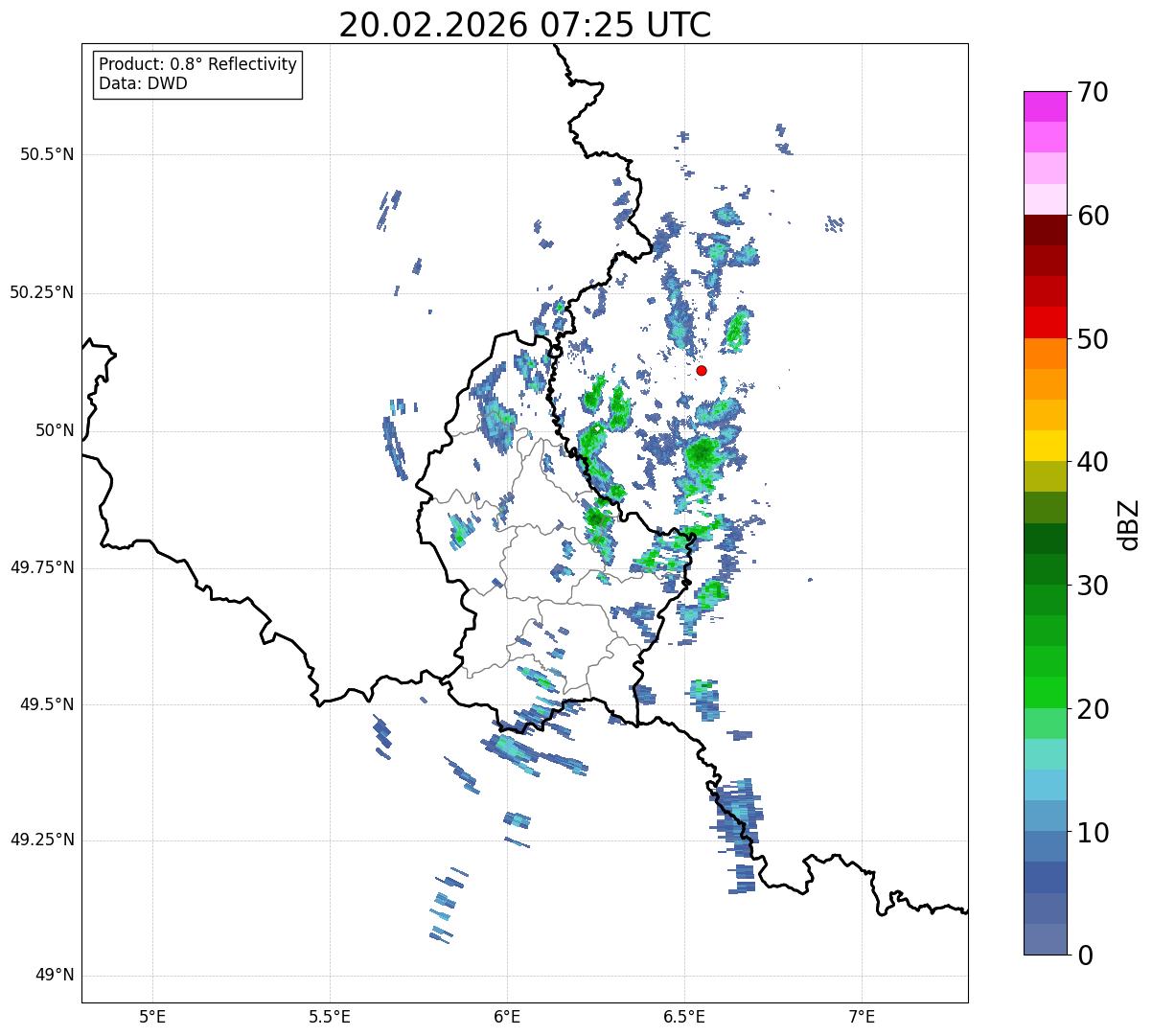
Task: Pick the orange colorbar swatch below 50
Action: click(1046, 354)
